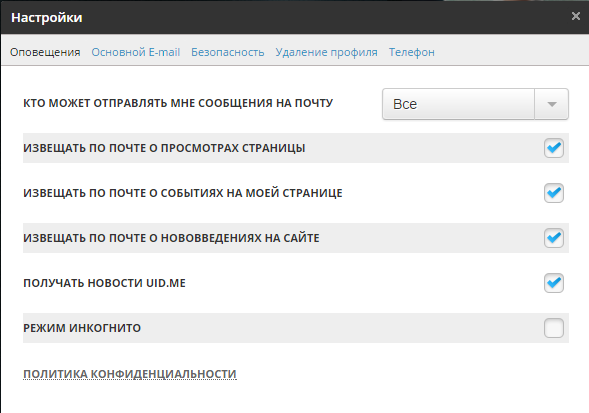Uncheck the о просмотрах страницы notification checkbox
589x413 pixels.
click(x=554, y=148)
